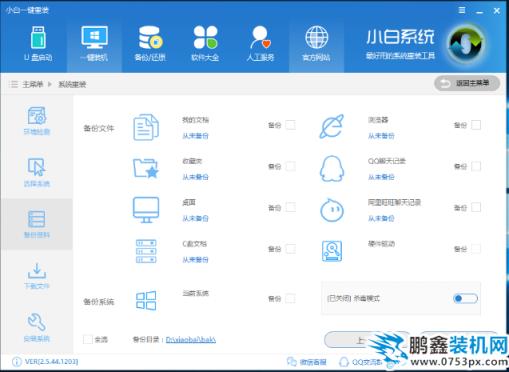Screen dimensions: 509x372
Task: Click the 小白系统 round logo
Action: click(466, 44)
